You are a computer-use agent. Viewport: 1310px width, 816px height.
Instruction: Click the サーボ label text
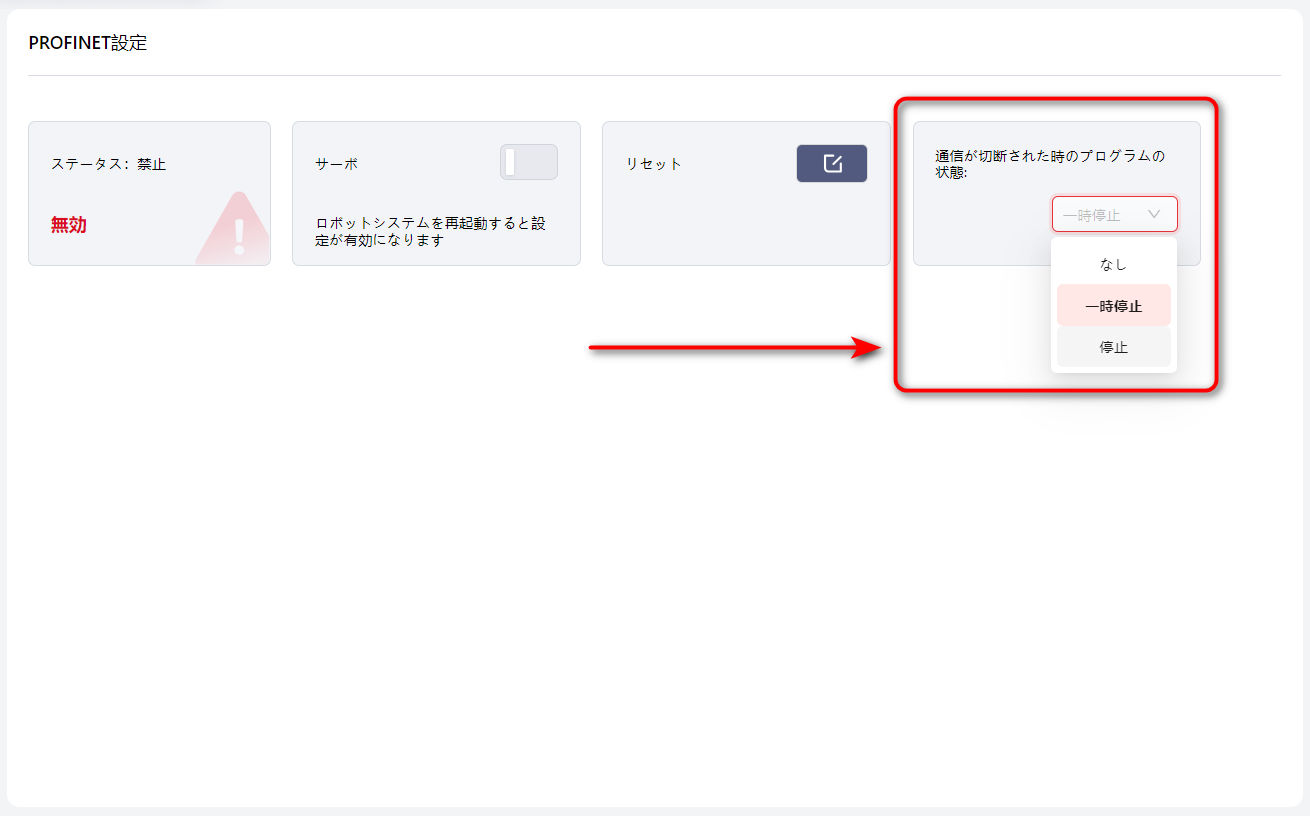click(336, 164)
